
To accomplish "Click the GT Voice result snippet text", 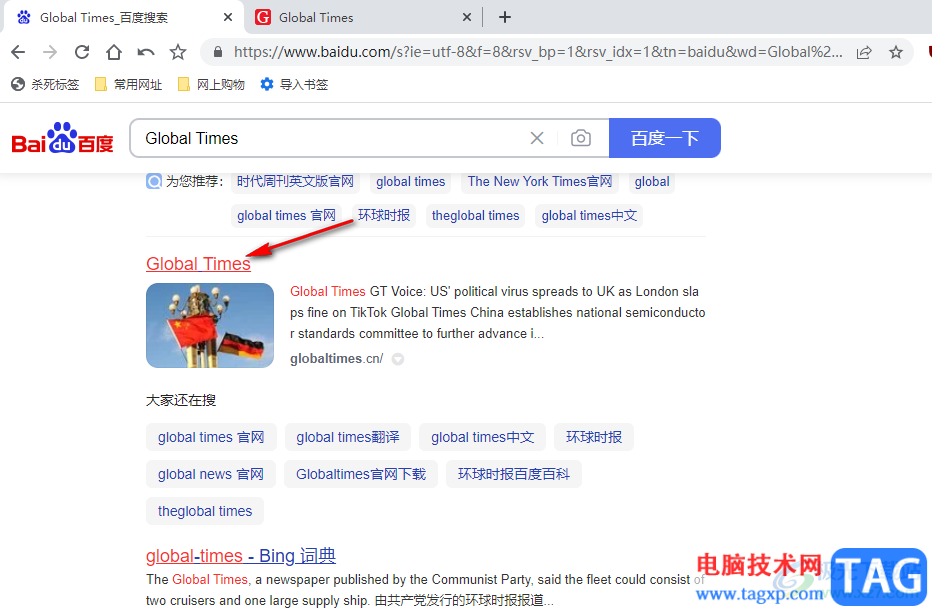I will point(498,313).
